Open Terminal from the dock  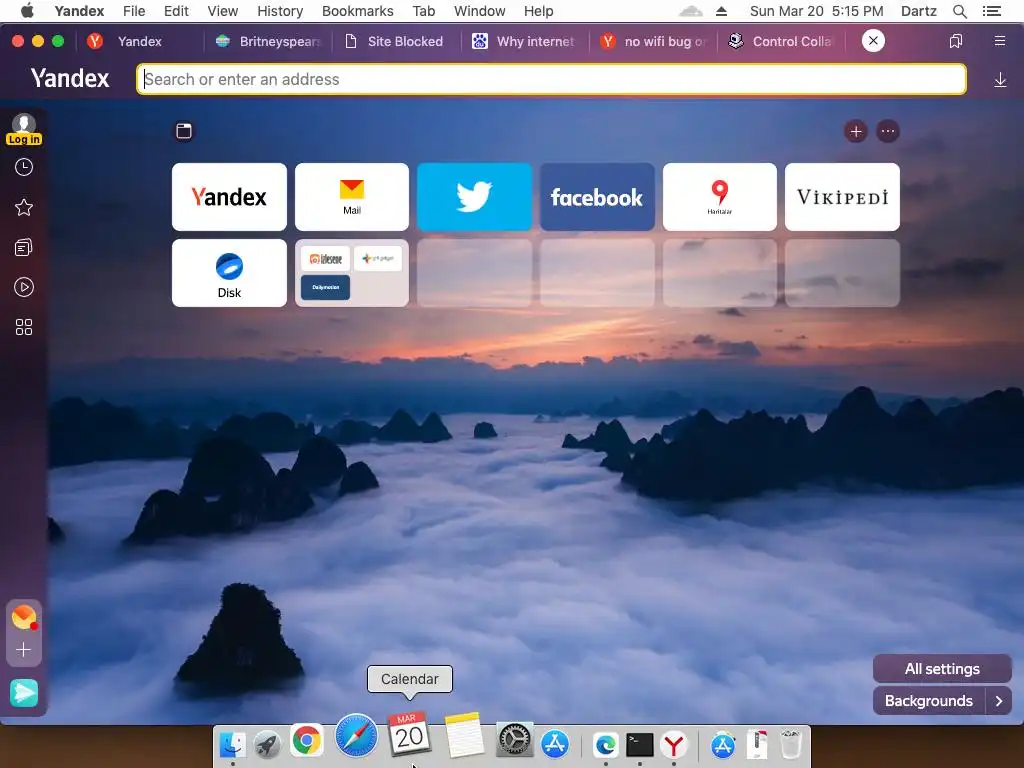coord(639,744)
